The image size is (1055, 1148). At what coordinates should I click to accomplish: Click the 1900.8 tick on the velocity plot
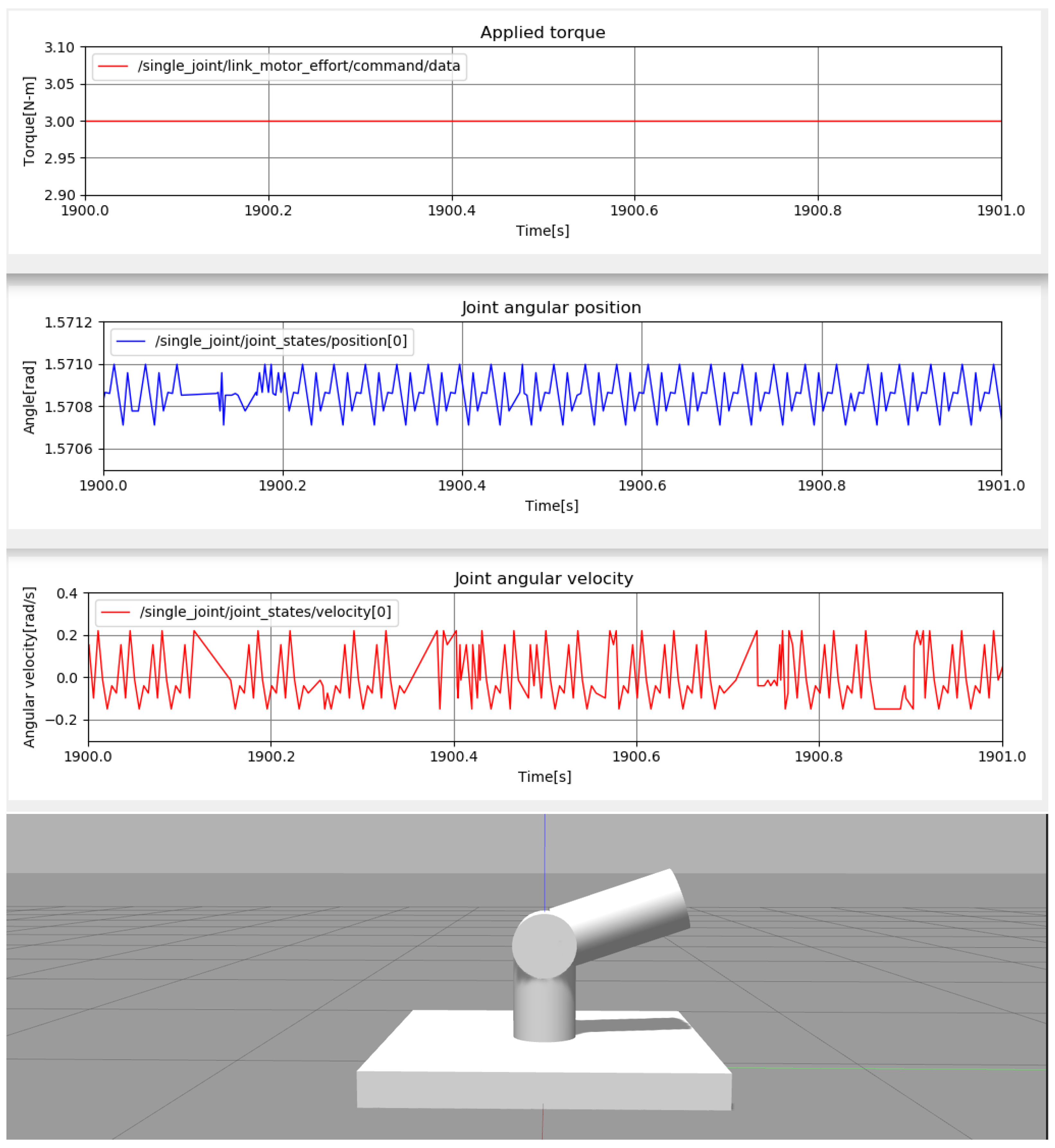[x=819, y=756]
